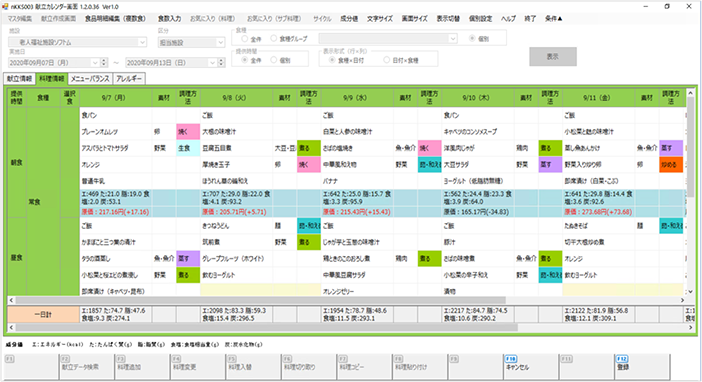Viewport: 702px width, 382px height.
Task: Switch to the アレルギー tab
Action: point(129,79)
